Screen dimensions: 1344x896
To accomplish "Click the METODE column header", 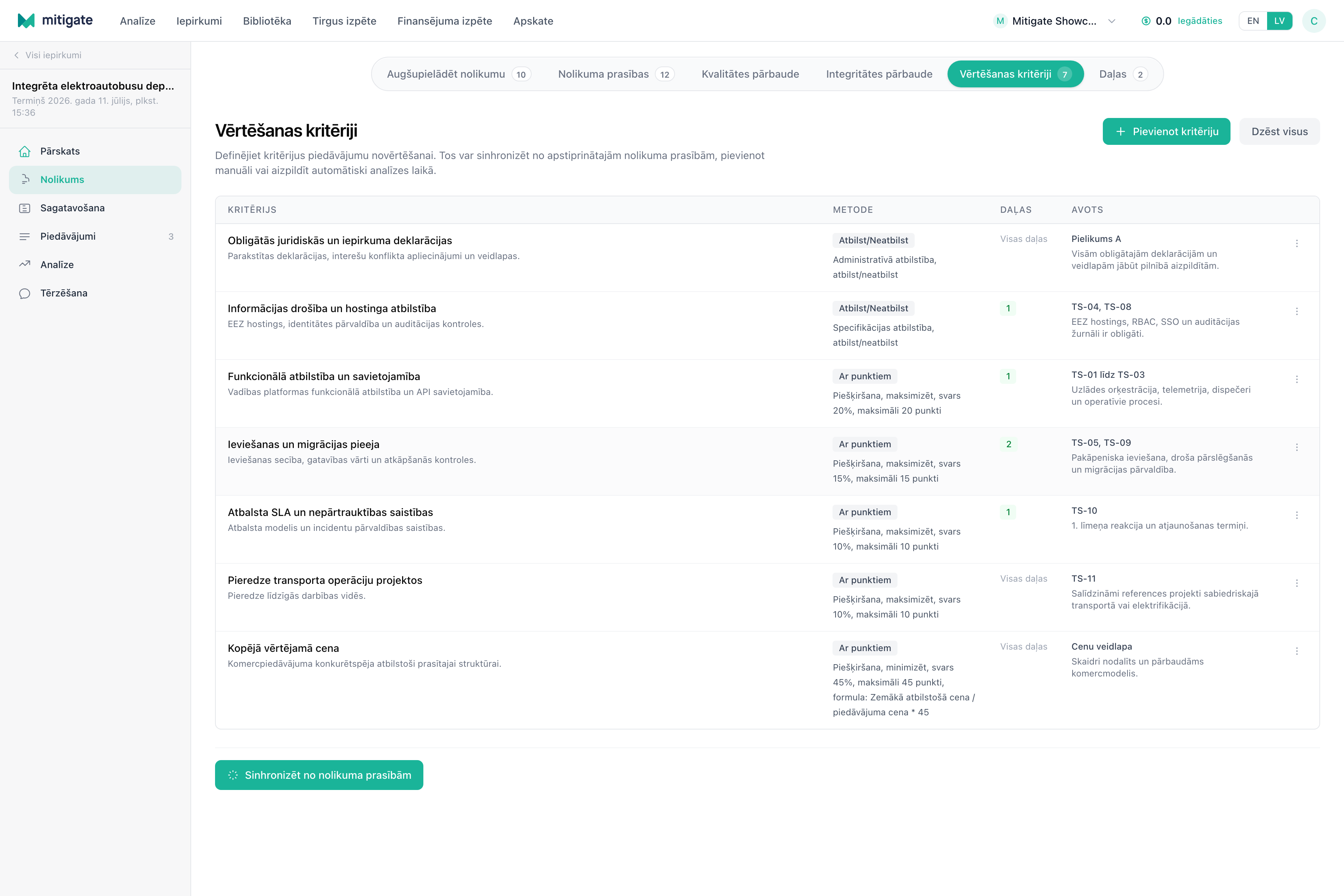I will coord(853,210).
